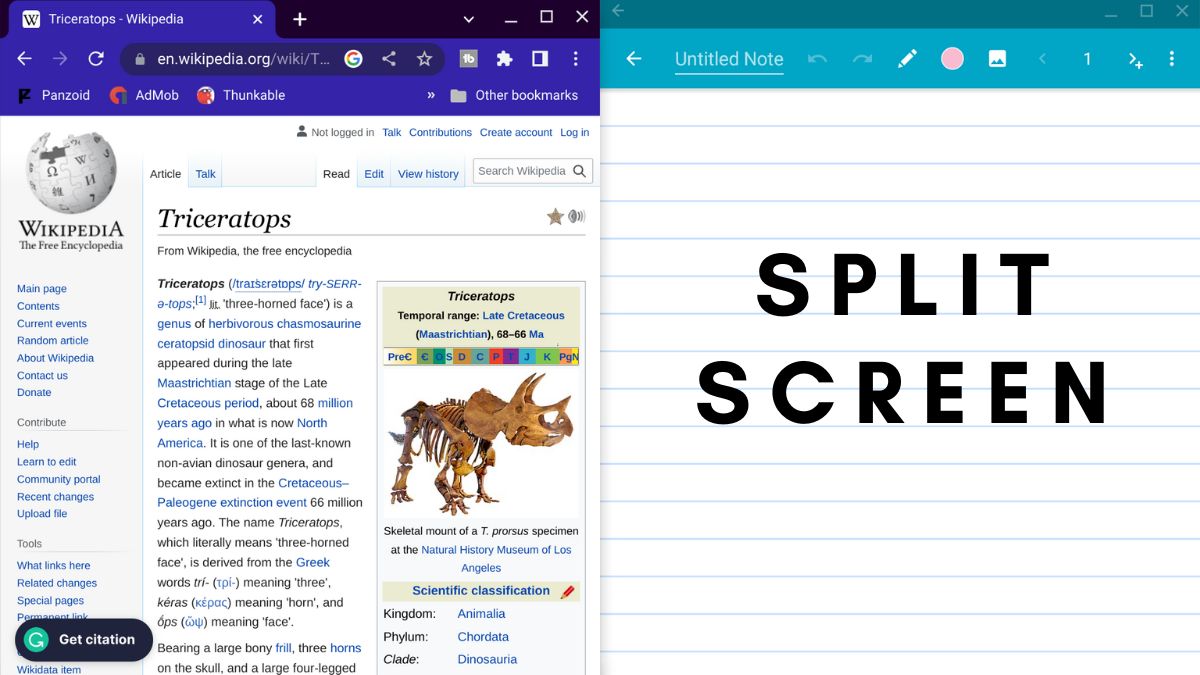
Task: Reload the Wikipedia page
Action: tap(96, 59)
